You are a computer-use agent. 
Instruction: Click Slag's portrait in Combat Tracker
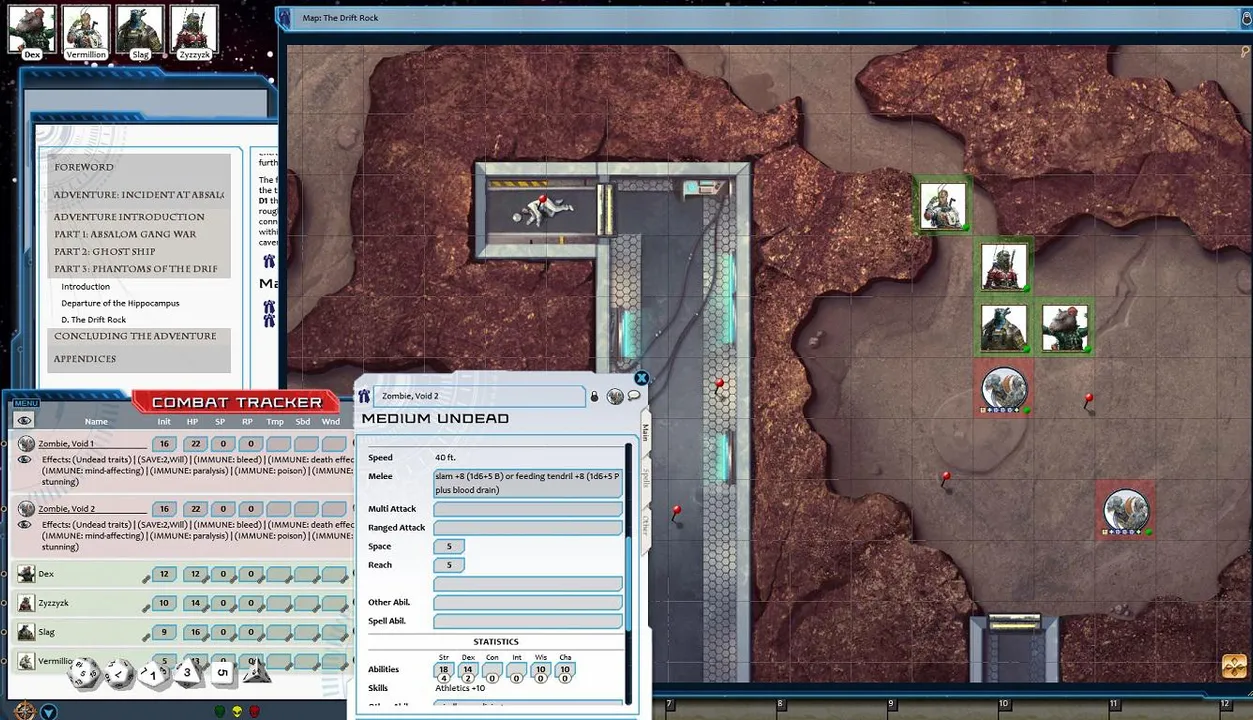tap(27, 632)
